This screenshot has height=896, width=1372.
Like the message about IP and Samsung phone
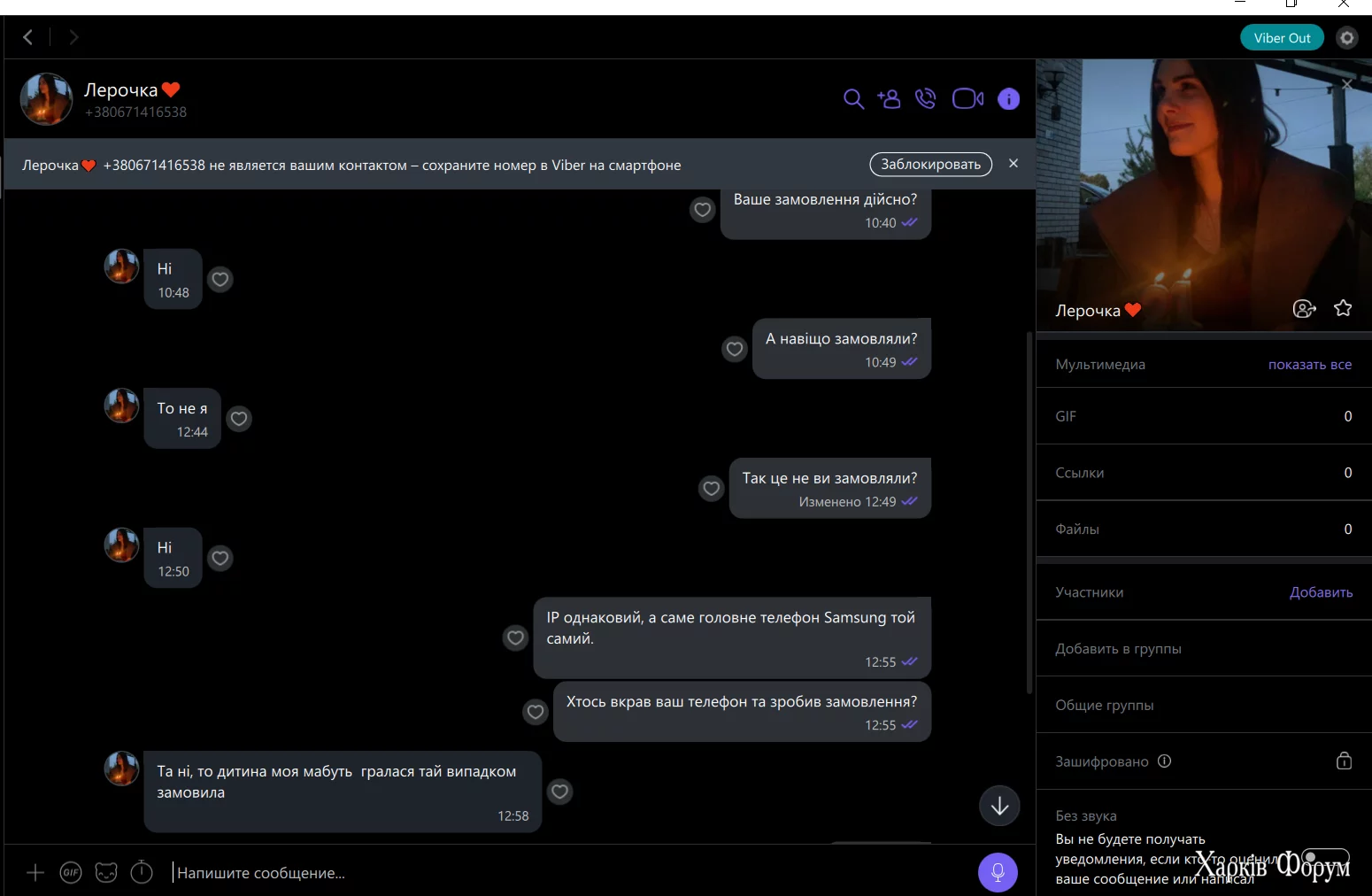[x=516, y=637]
